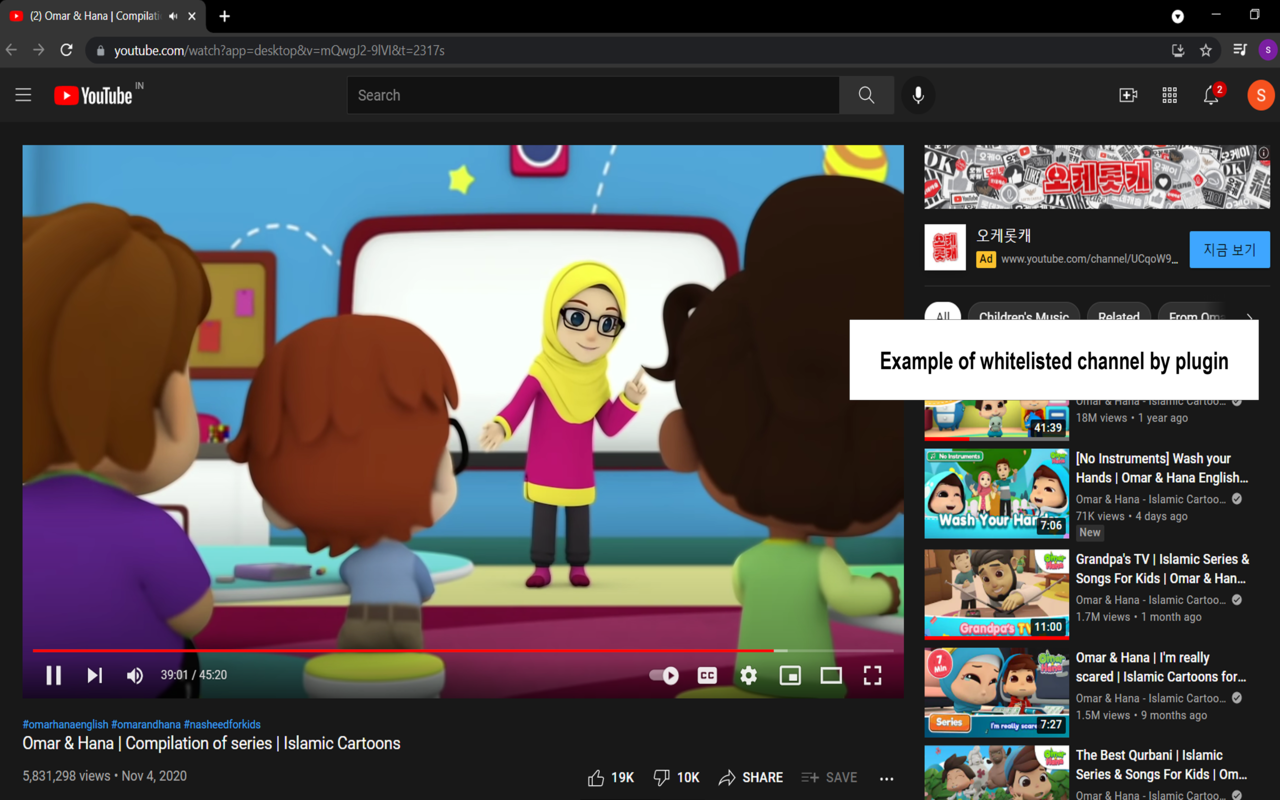1280x800 pixels.
Task: Enable theater mode
Action: pos(831,675)
